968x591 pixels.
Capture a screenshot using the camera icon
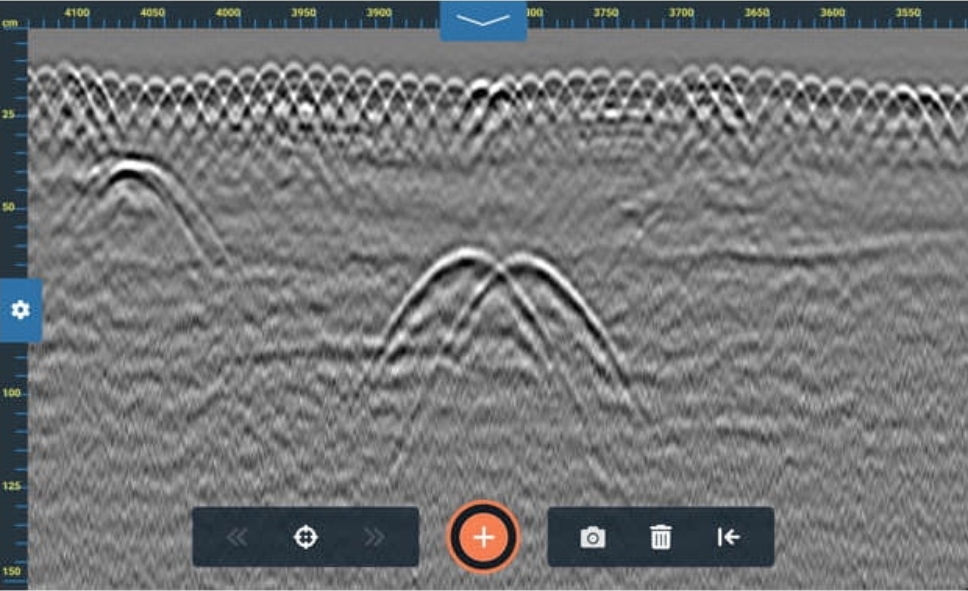[594, 537]
